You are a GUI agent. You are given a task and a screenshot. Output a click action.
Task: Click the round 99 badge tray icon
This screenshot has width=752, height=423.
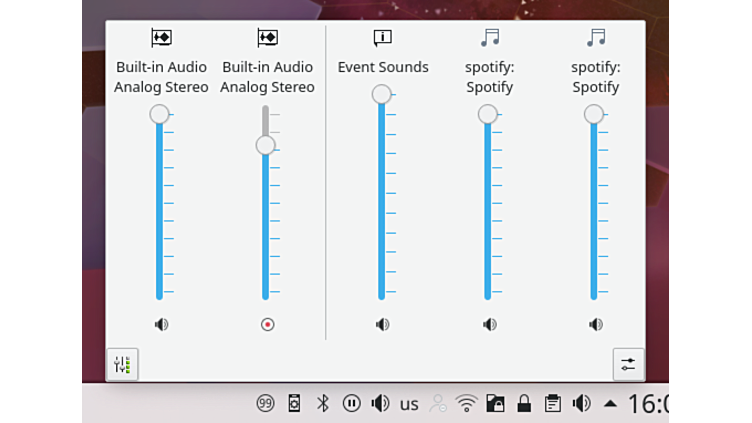click(266, 404)
